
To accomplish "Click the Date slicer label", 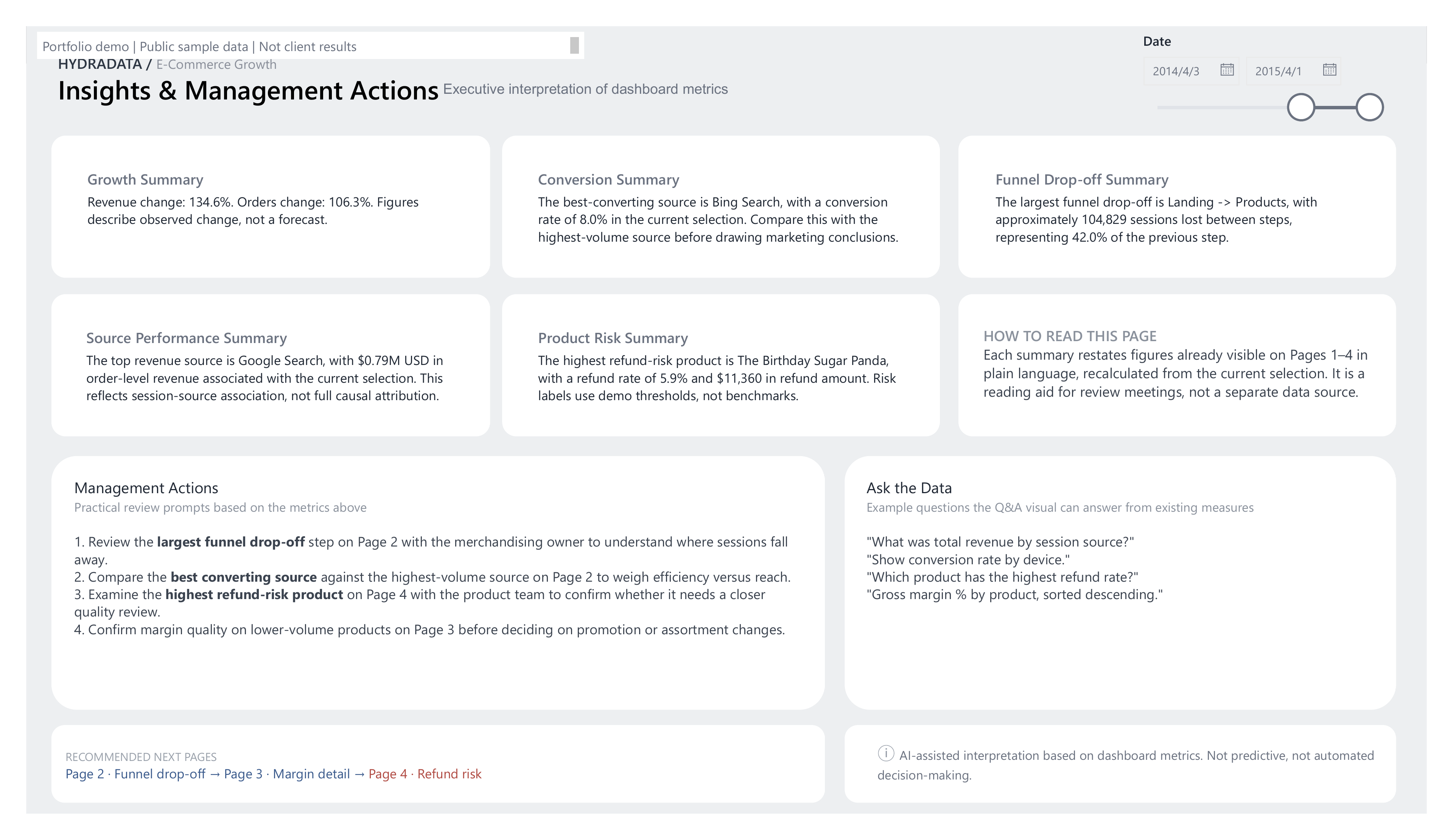I will [x=1157, y=42].
